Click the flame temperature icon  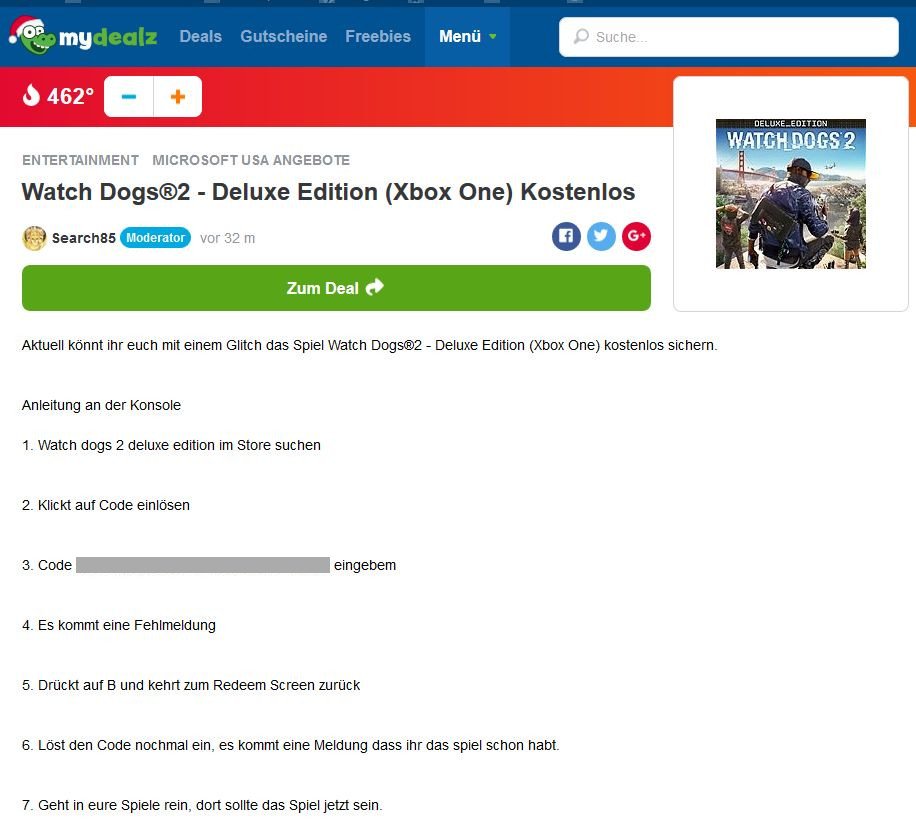click(31, 95)
